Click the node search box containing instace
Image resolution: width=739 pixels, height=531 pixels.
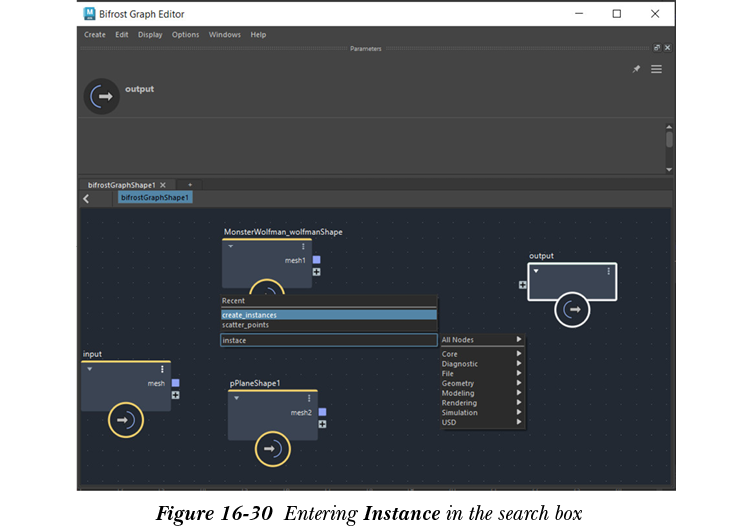328,340
